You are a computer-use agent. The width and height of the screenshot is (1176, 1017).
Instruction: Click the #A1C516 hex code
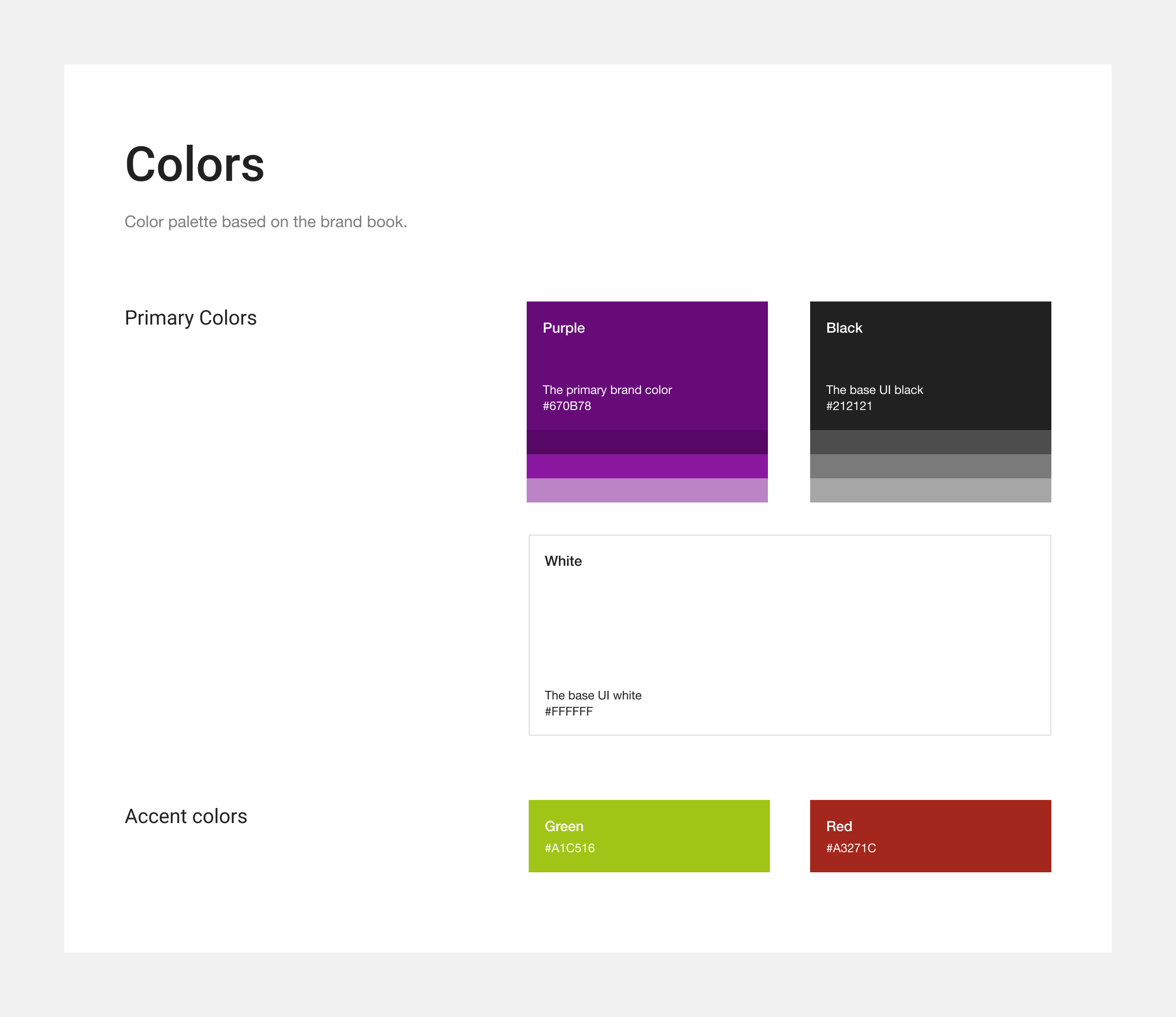[570, 849]
